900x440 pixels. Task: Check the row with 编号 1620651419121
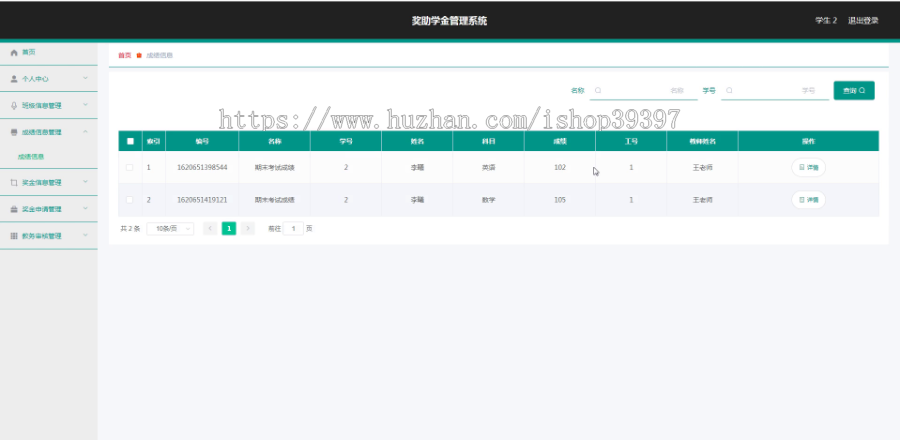[x=130, y=200]
